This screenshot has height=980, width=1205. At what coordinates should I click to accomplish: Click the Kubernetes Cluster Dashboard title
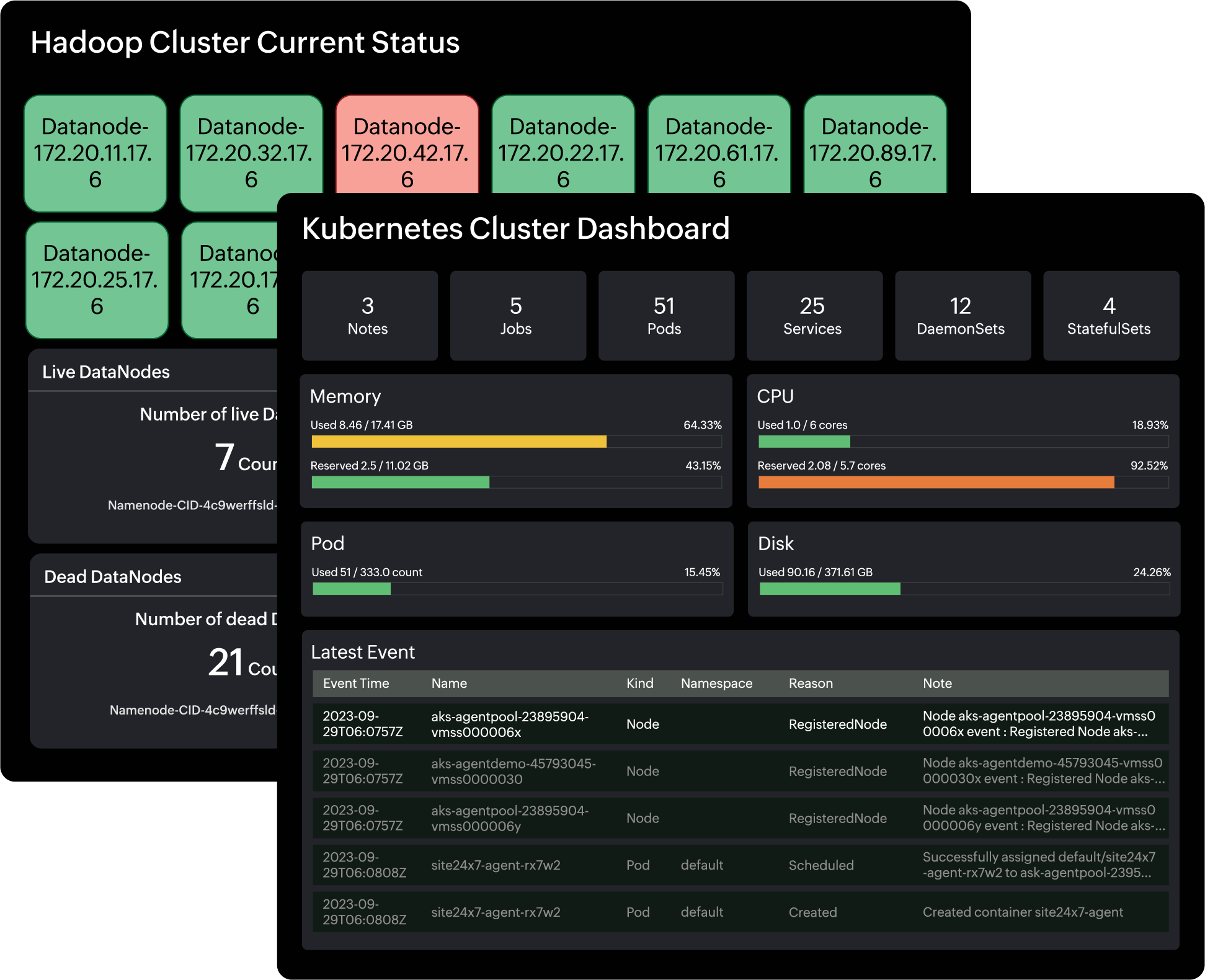515,228
